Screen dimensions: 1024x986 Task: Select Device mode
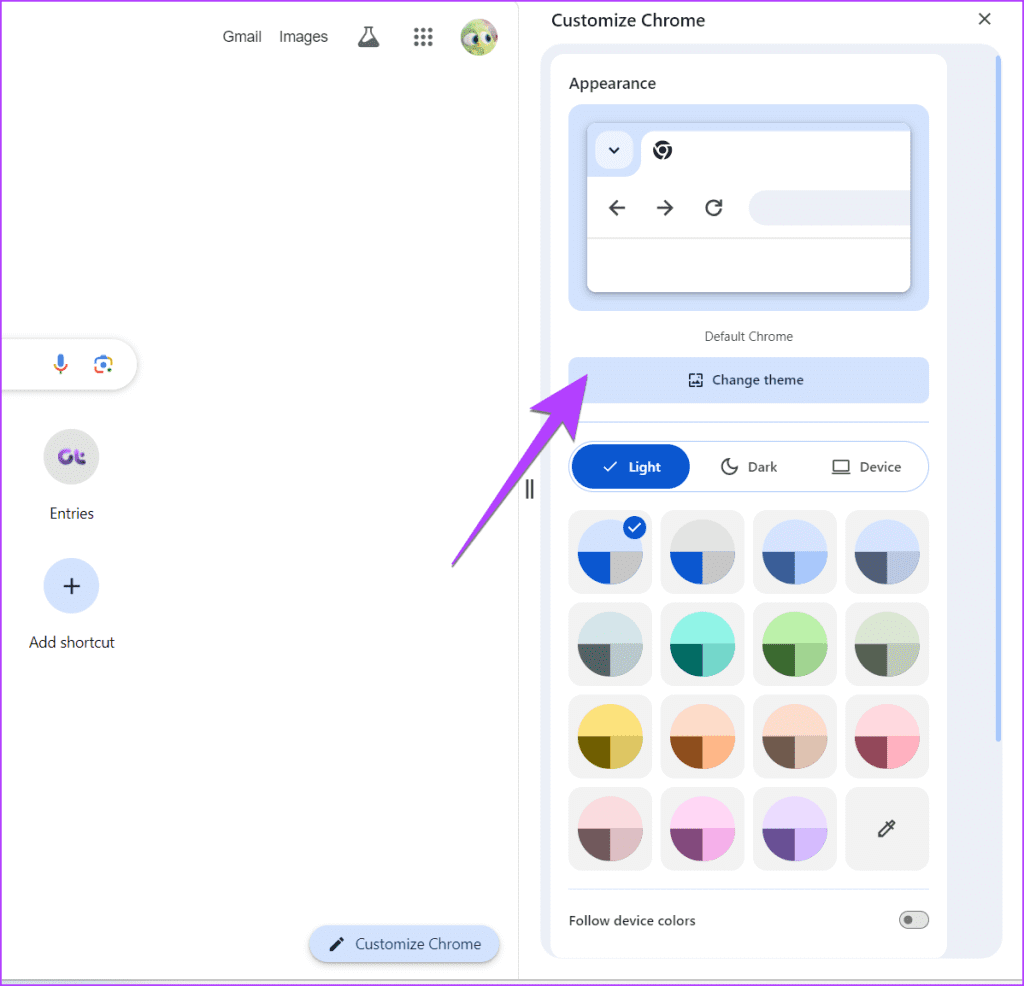pos(867,467)
